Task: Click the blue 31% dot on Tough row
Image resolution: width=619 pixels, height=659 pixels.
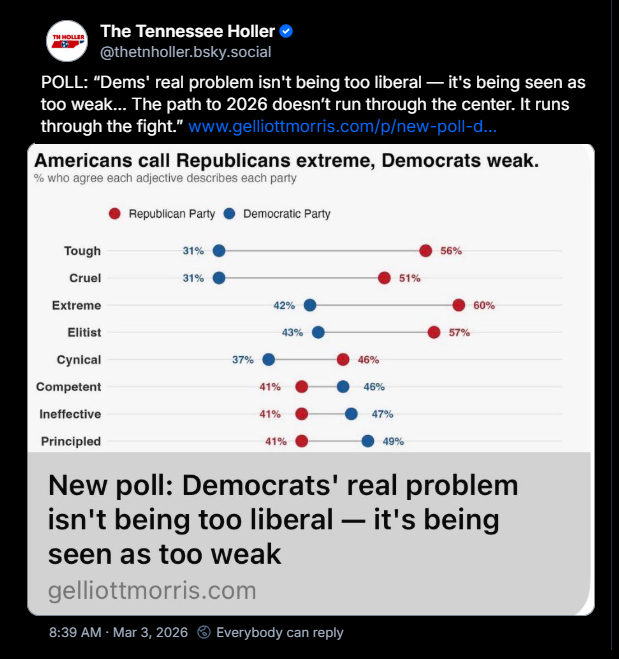Action: click(219, 251)
